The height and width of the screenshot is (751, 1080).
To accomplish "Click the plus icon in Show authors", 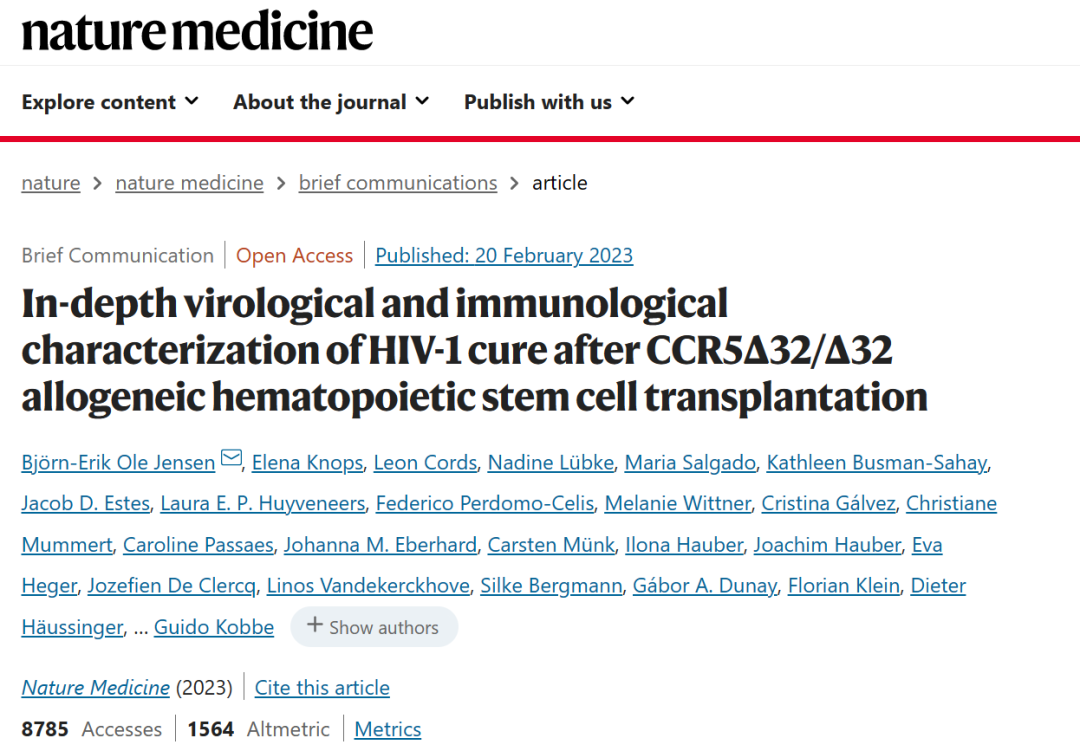I will 315,626.
